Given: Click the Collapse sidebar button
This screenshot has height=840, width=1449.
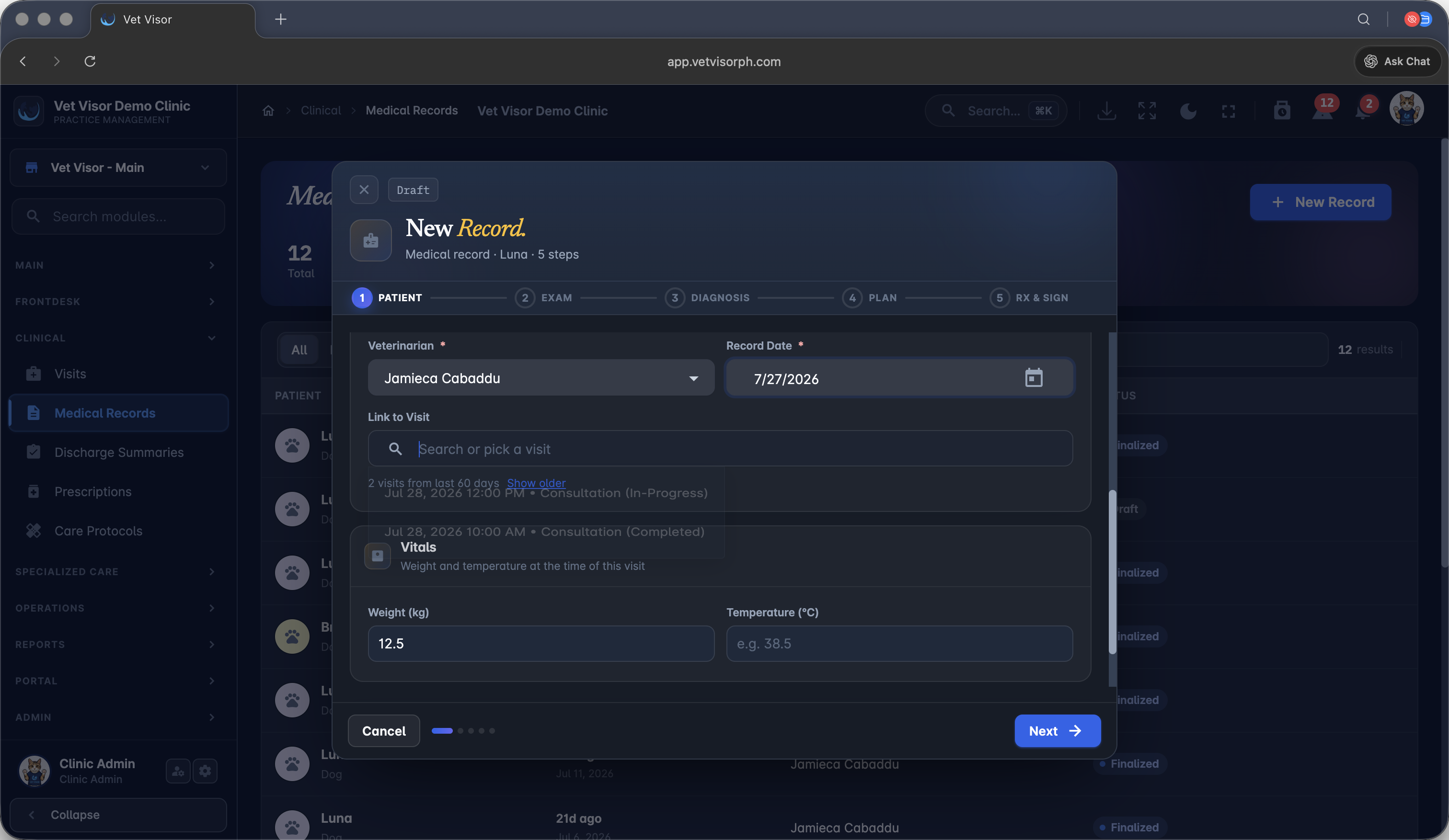Looking at the screenshot, I should click(118, 815).
